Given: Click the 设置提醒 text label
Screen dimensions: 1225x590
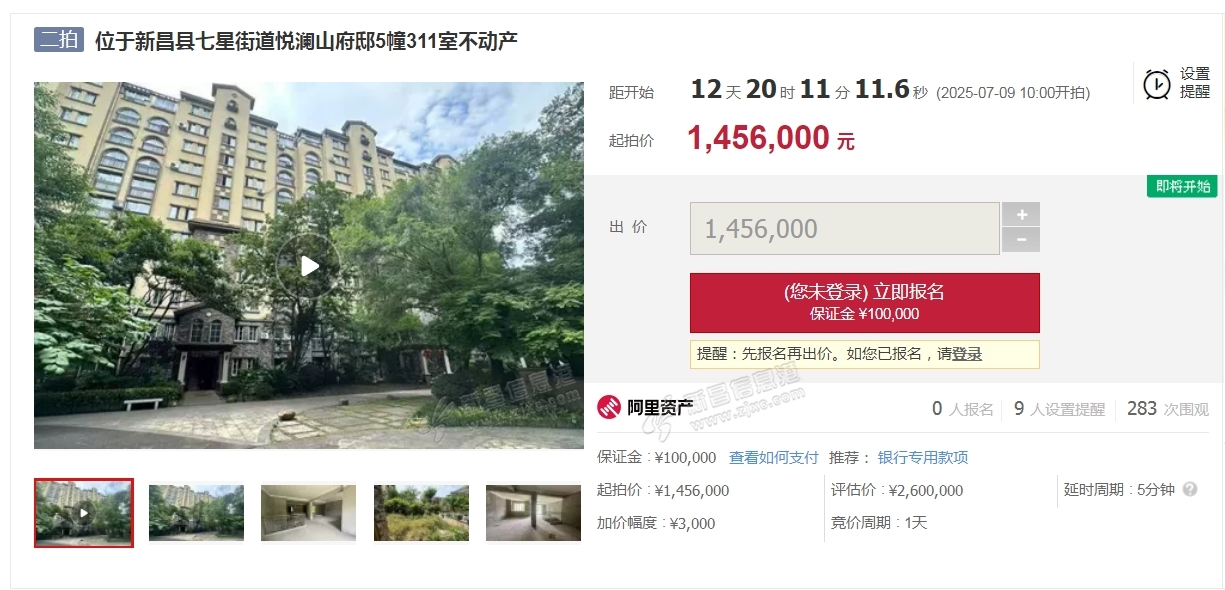Looking at the screenshot, I should point(1194,83).
